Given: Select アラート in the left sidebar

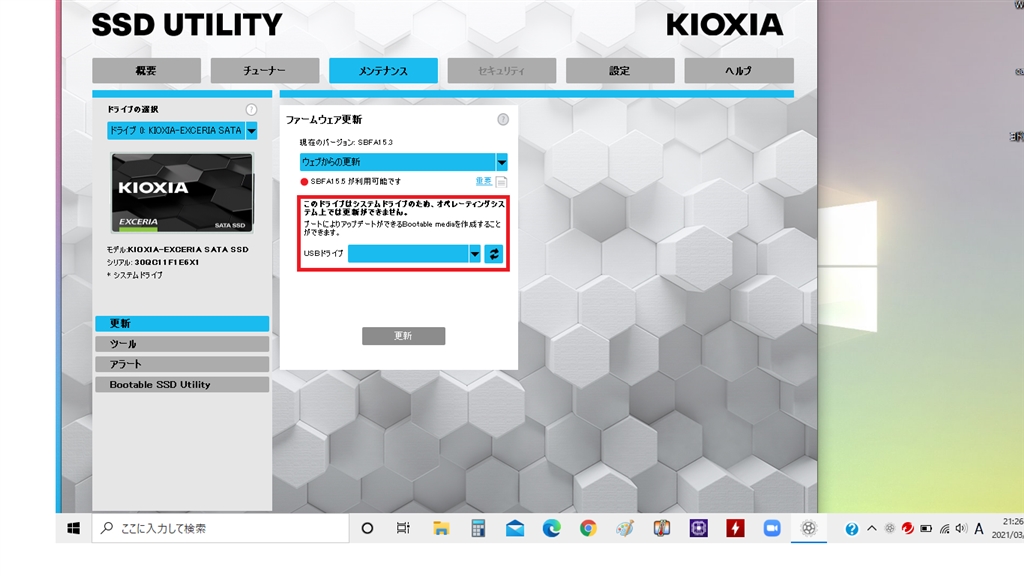Looking at the screenshot, I should (x=182, y=364).
